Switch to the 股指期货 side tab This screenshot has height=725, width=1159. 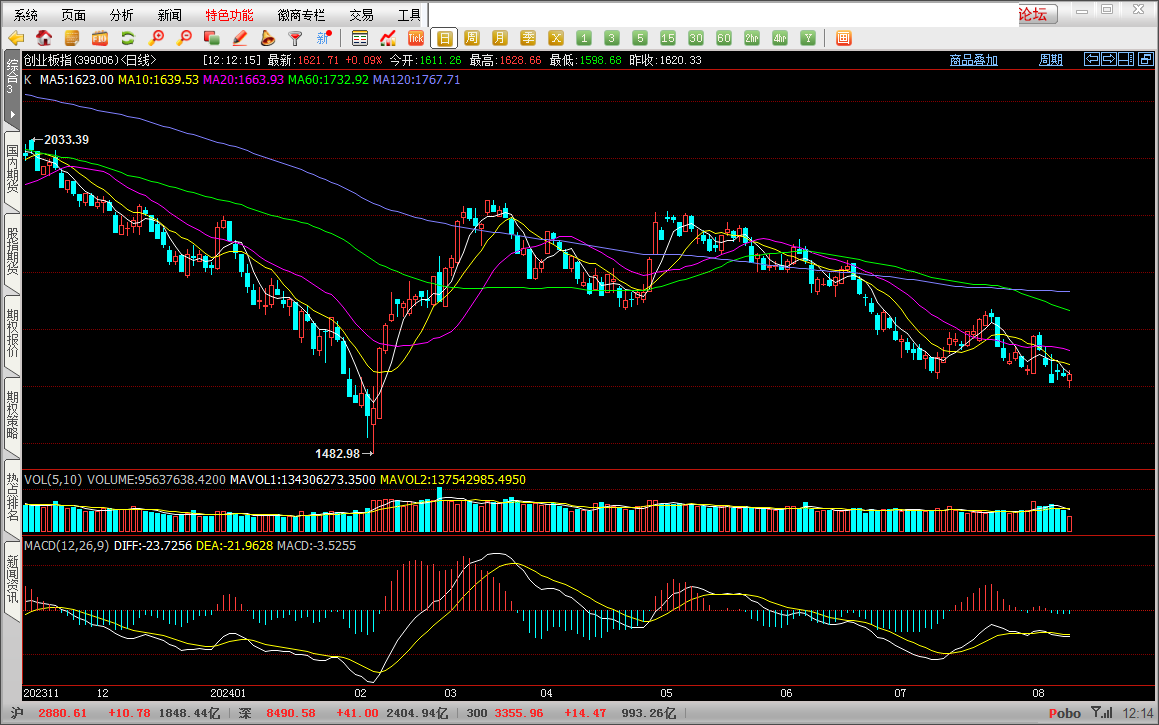pyautogui.click(x=12, y=251)
